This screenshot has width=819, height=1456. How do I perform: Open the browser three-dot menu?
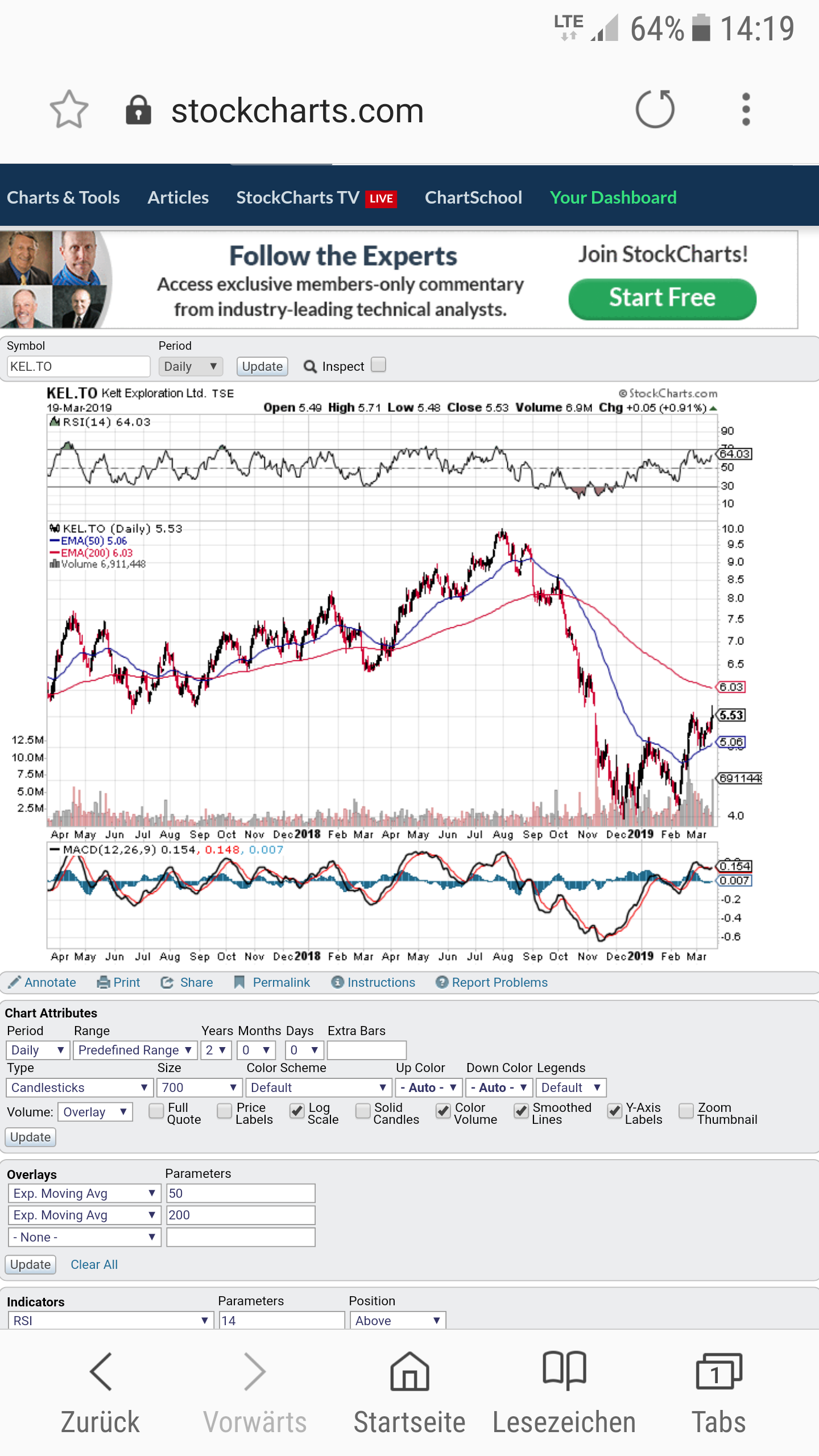coord(746,109)
